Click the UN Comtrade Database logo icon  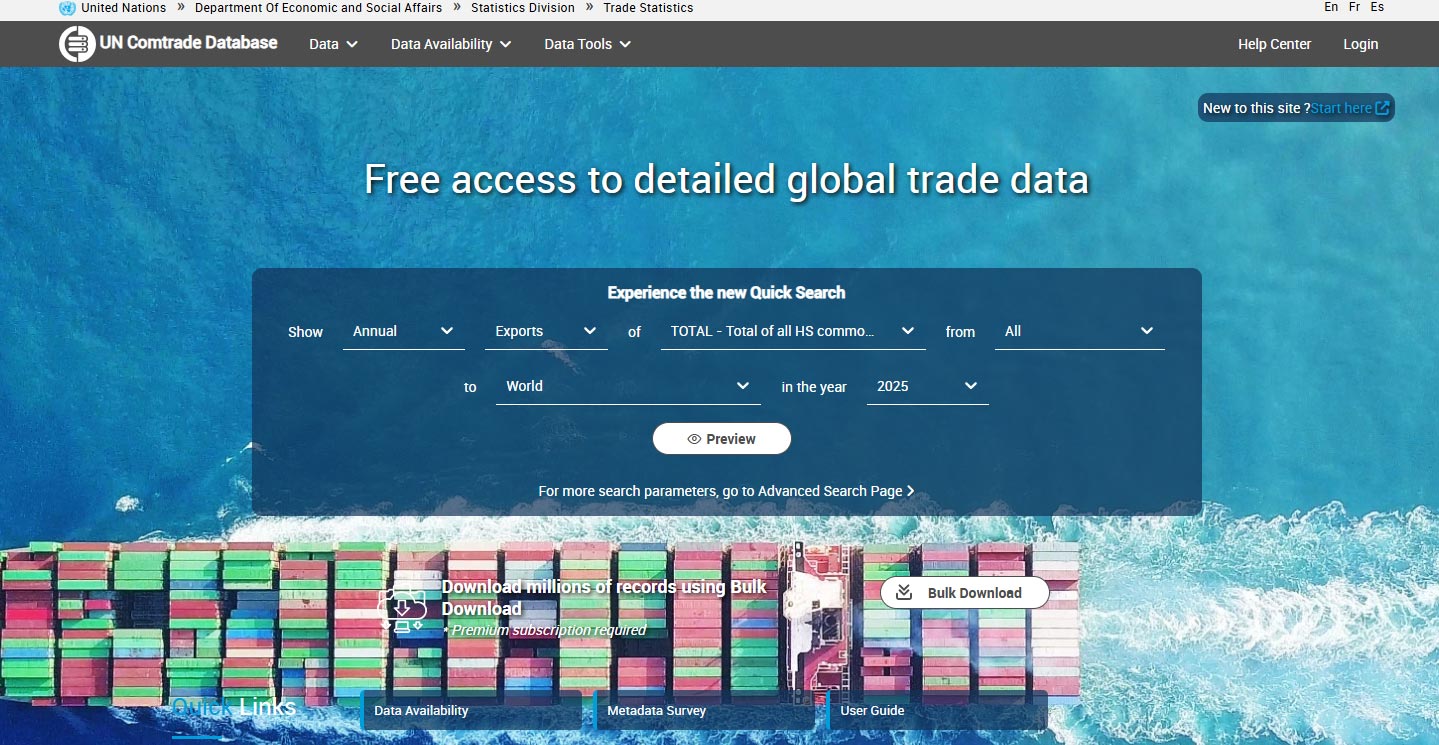[77, 44]
